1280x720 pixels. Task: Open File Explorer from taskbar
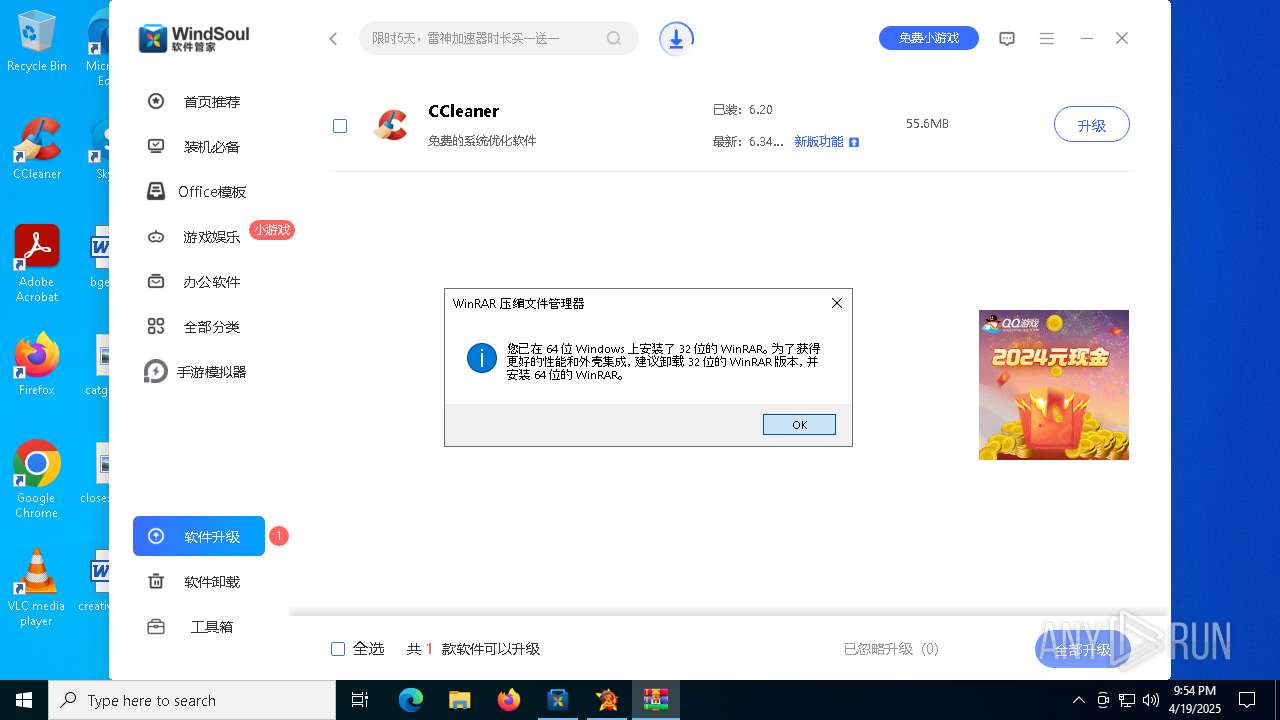point(459,700)
